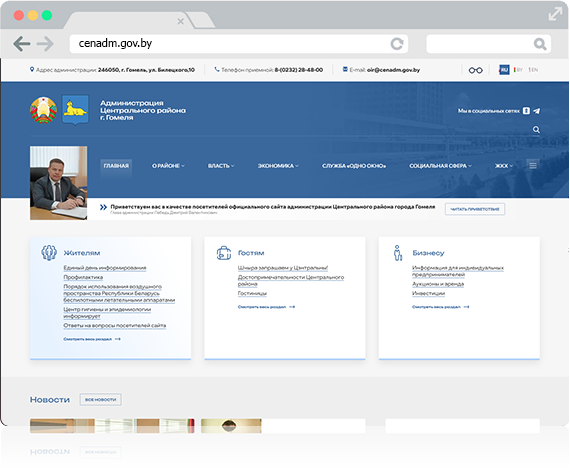Image resolution: width=570 pixels, height=470 pixels.
Task: Open Шчыра запрашаем у Цэнтральны link
Action: coord(283,268)
